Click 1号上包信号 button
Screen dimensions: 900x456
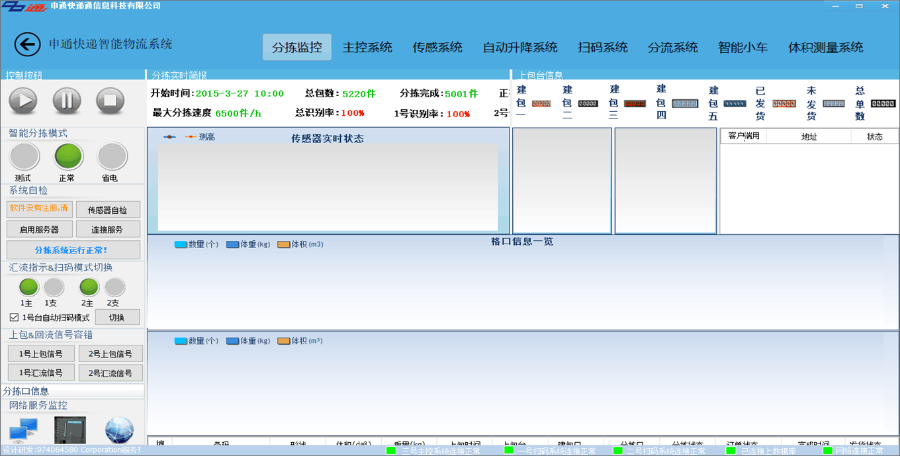pos(40,353)
